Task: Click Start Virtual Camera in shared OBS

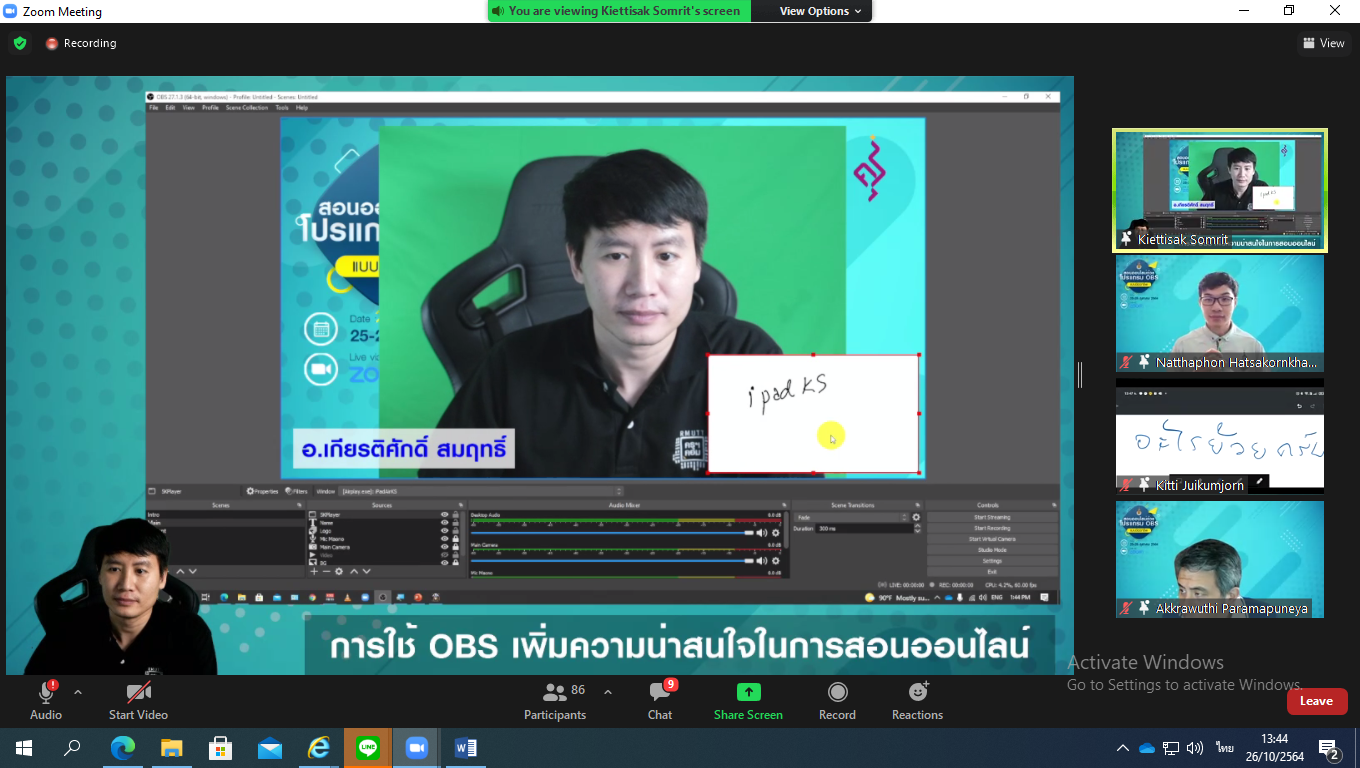Action: coord(992,539)
